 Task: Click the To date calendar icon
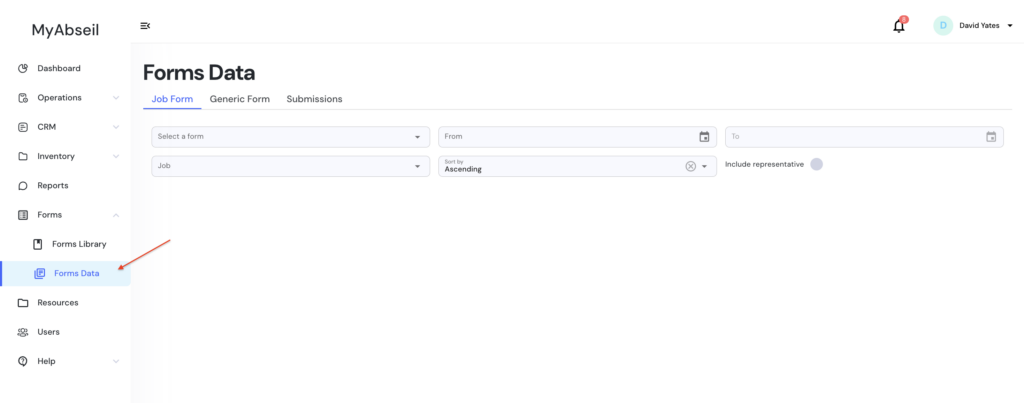pos(991,137)
